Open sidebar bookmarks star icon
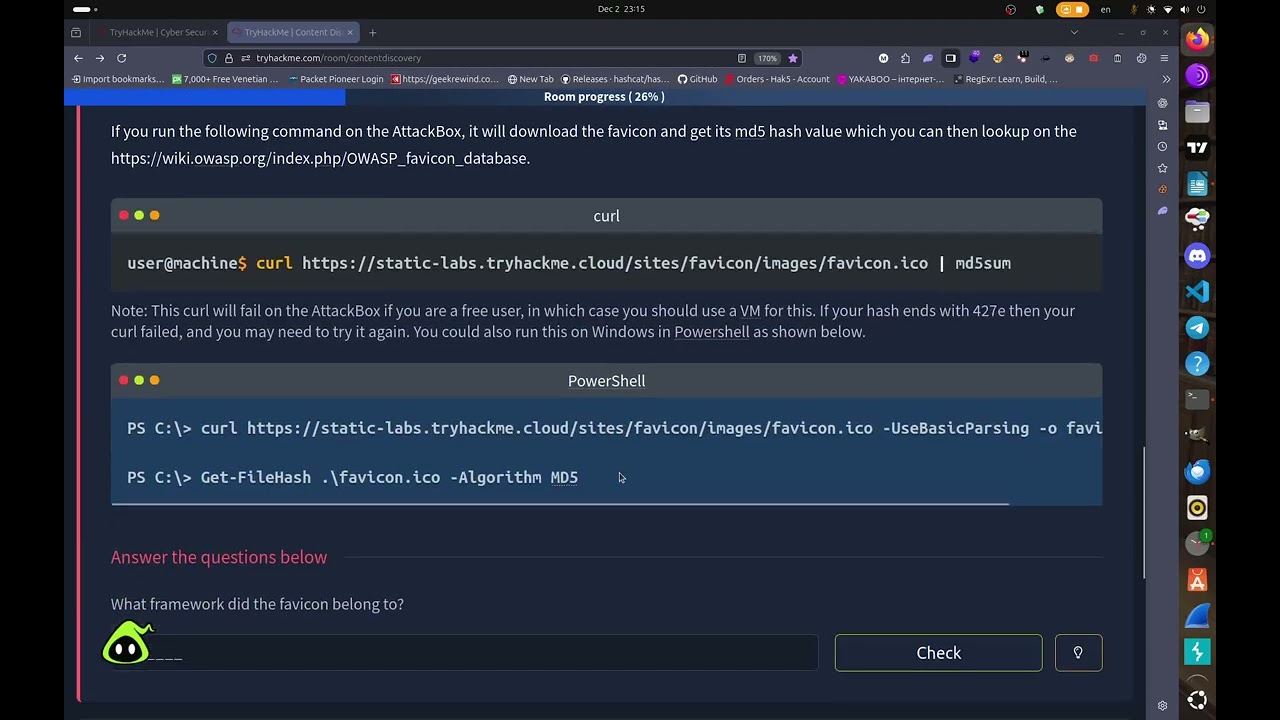The image size is (1280, 720). pos(1162,168)
